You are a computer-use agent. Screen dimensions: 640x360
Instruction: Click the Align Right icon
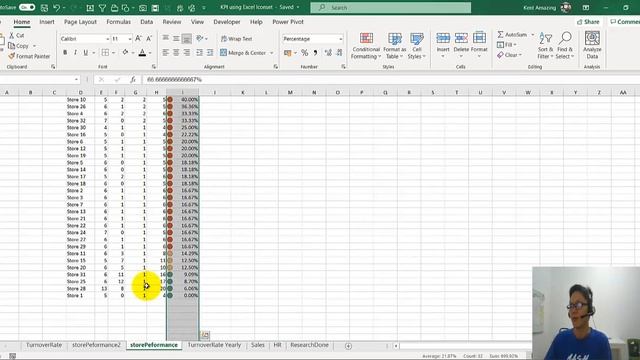[x=187, y=53]
